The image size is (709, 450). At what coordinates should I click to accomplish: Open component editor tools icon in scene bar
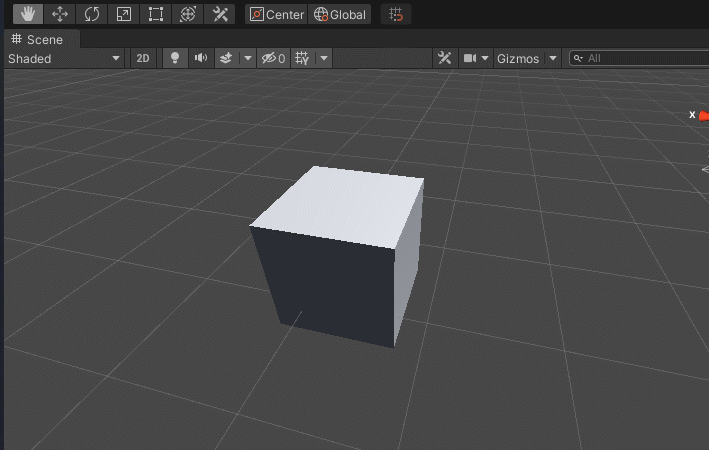tap(444, 58)
